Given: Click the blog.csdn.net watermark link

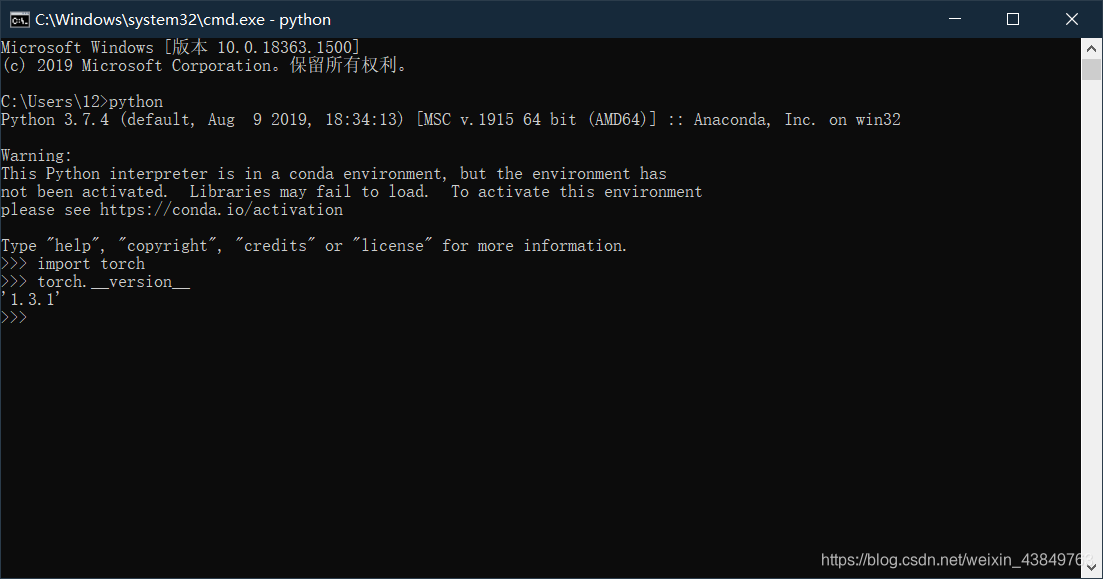Looking at the screenshot, I should (x=955, y=560).
